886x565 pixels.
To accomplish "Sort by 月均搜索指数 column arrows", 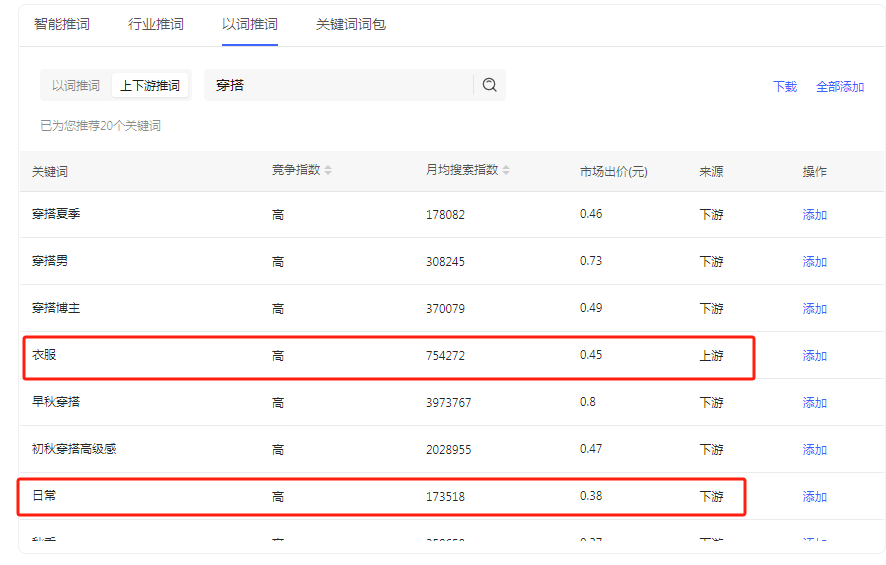I will coord(506,170).
